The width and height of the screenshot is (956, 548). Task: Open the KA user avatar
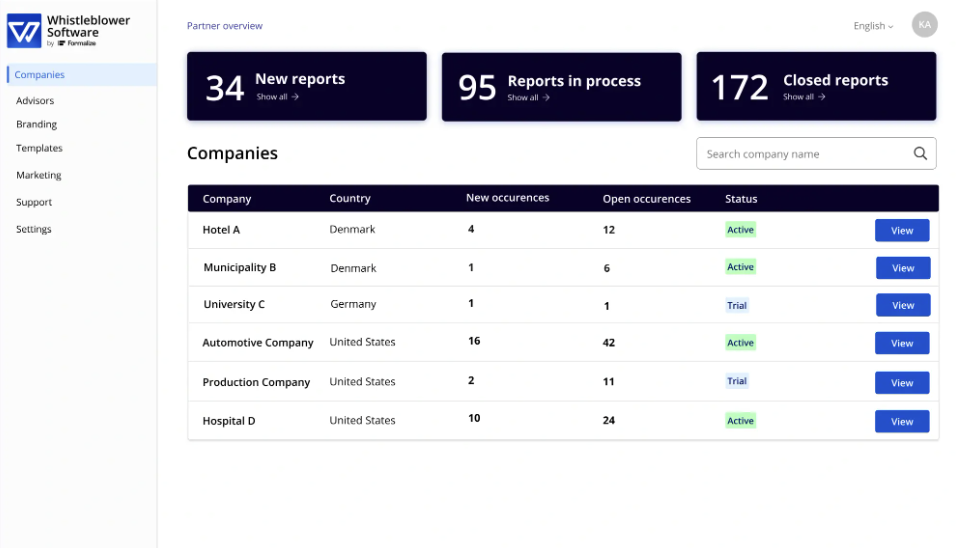(924, 25)
